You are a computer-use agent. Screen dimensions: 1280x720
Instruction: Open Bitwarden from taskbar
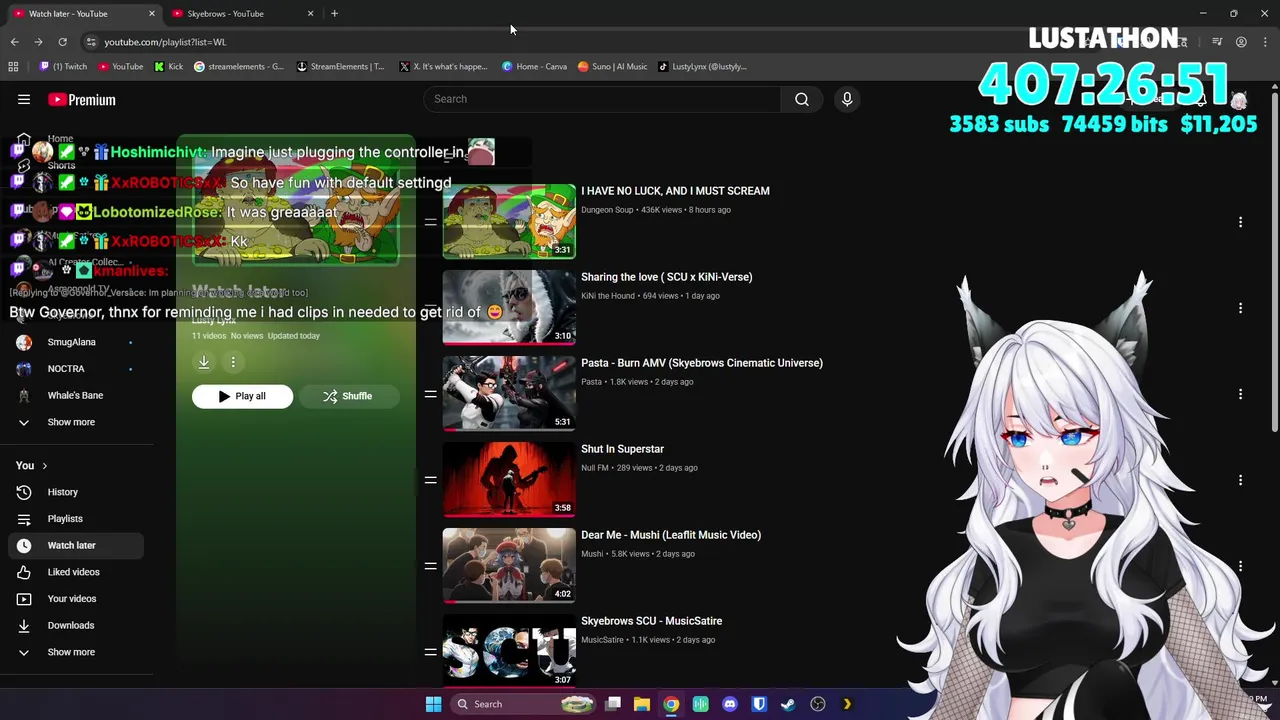click(x=759, y=704)
